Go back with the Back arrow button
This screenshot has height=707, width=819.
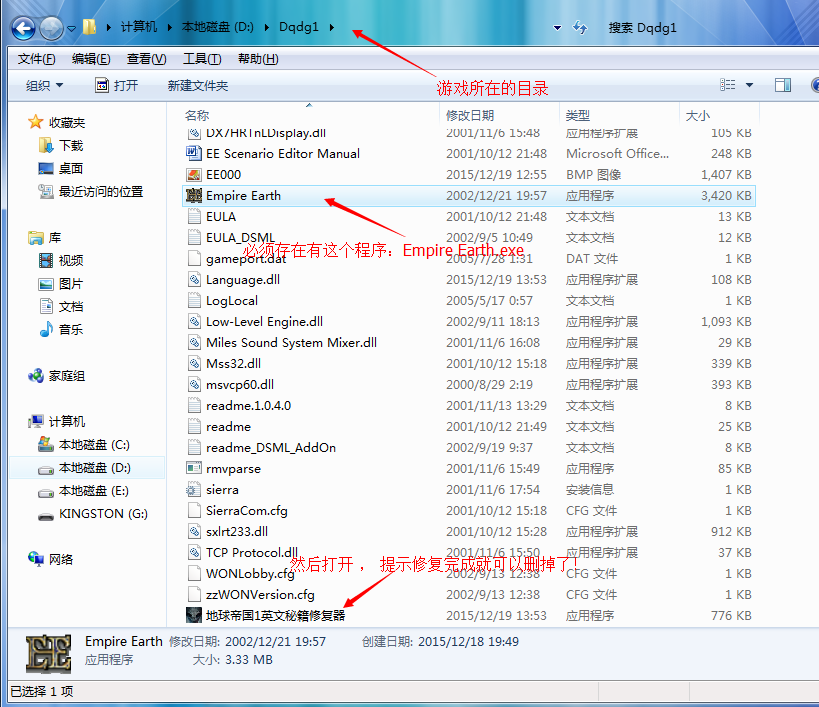pos(23,28)
